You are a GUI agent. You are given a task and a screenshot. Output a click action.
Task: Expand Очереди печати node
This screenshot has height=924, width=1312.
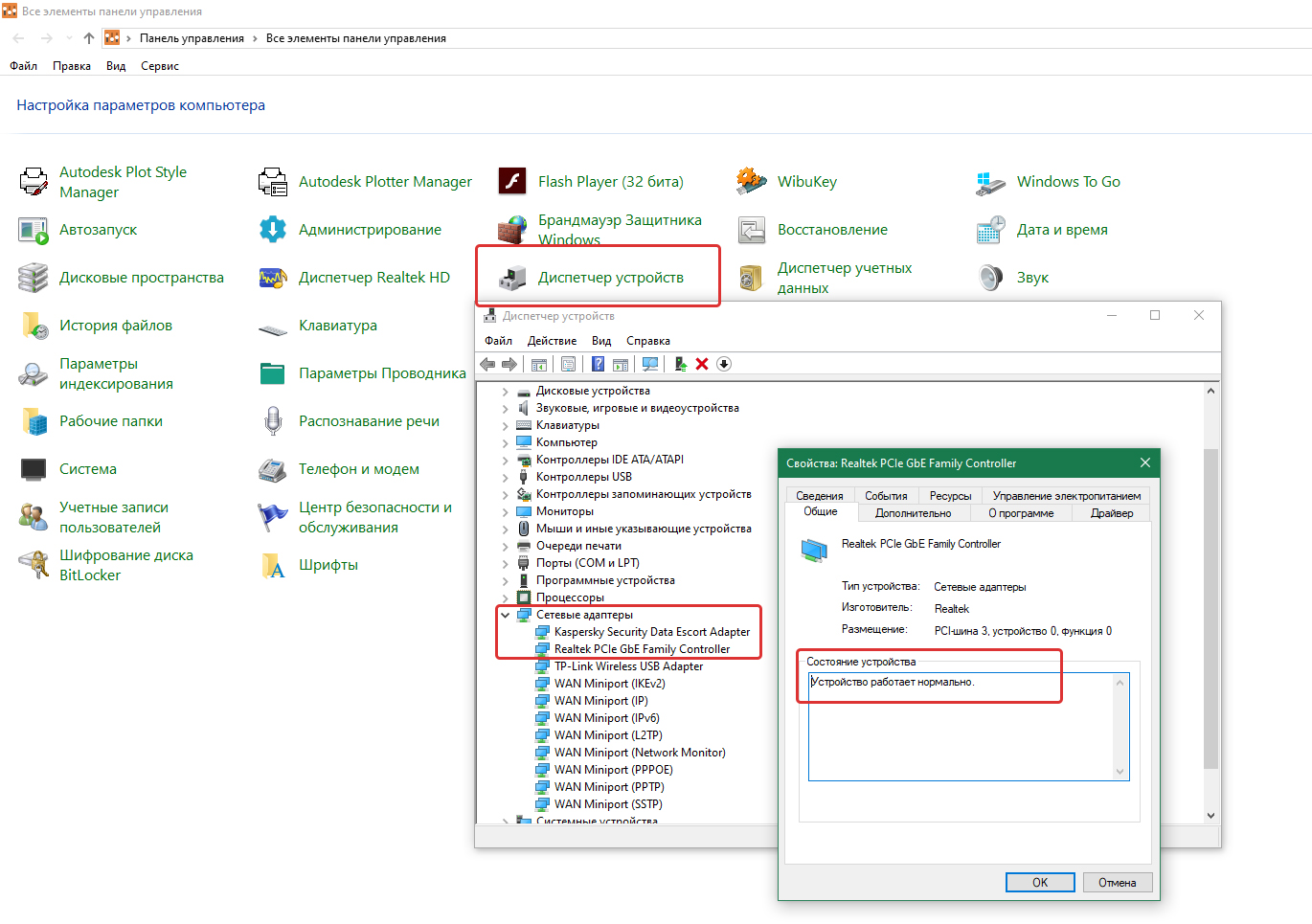[x=505, y=546]
